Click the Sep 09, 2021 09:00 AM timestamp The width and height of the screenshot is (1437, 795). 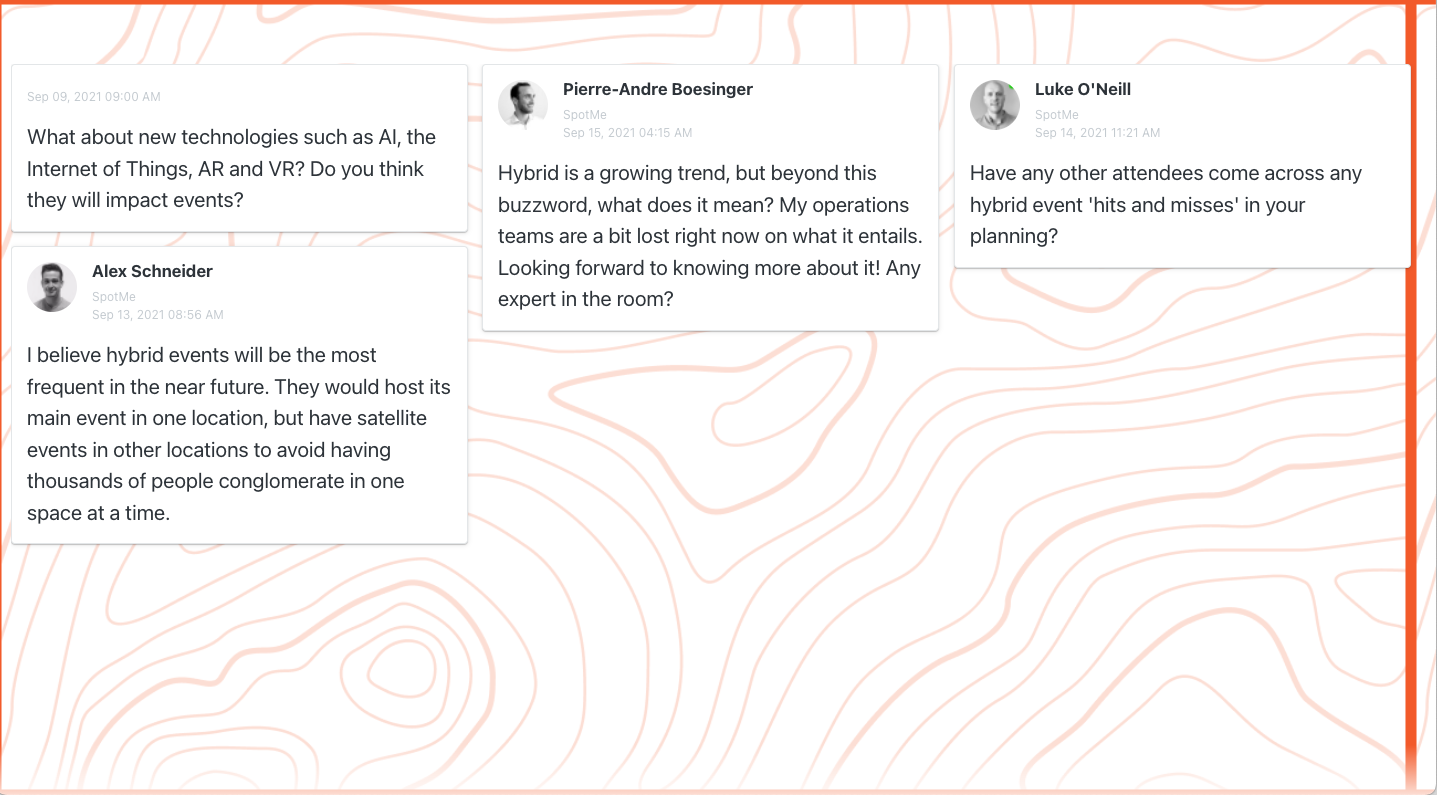pyautogui.click(x=94, y=97)
